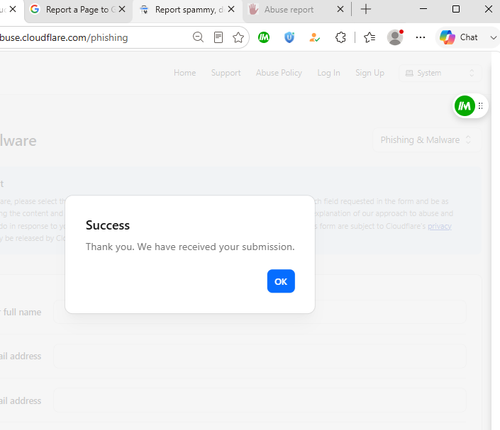Click the orange person checkmark extension icon

coord(314,37)
